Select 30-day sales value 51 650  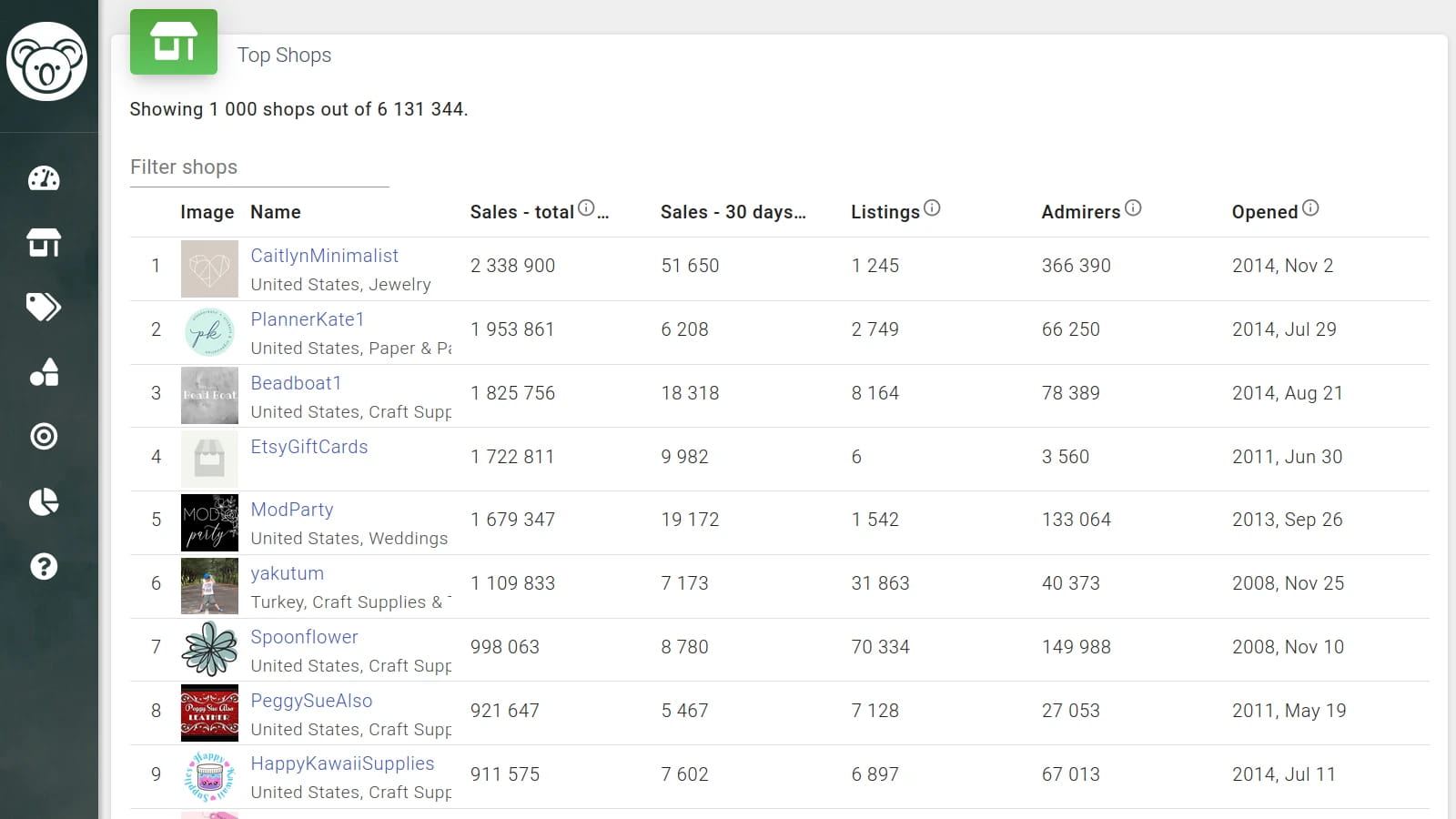point(690,266)
